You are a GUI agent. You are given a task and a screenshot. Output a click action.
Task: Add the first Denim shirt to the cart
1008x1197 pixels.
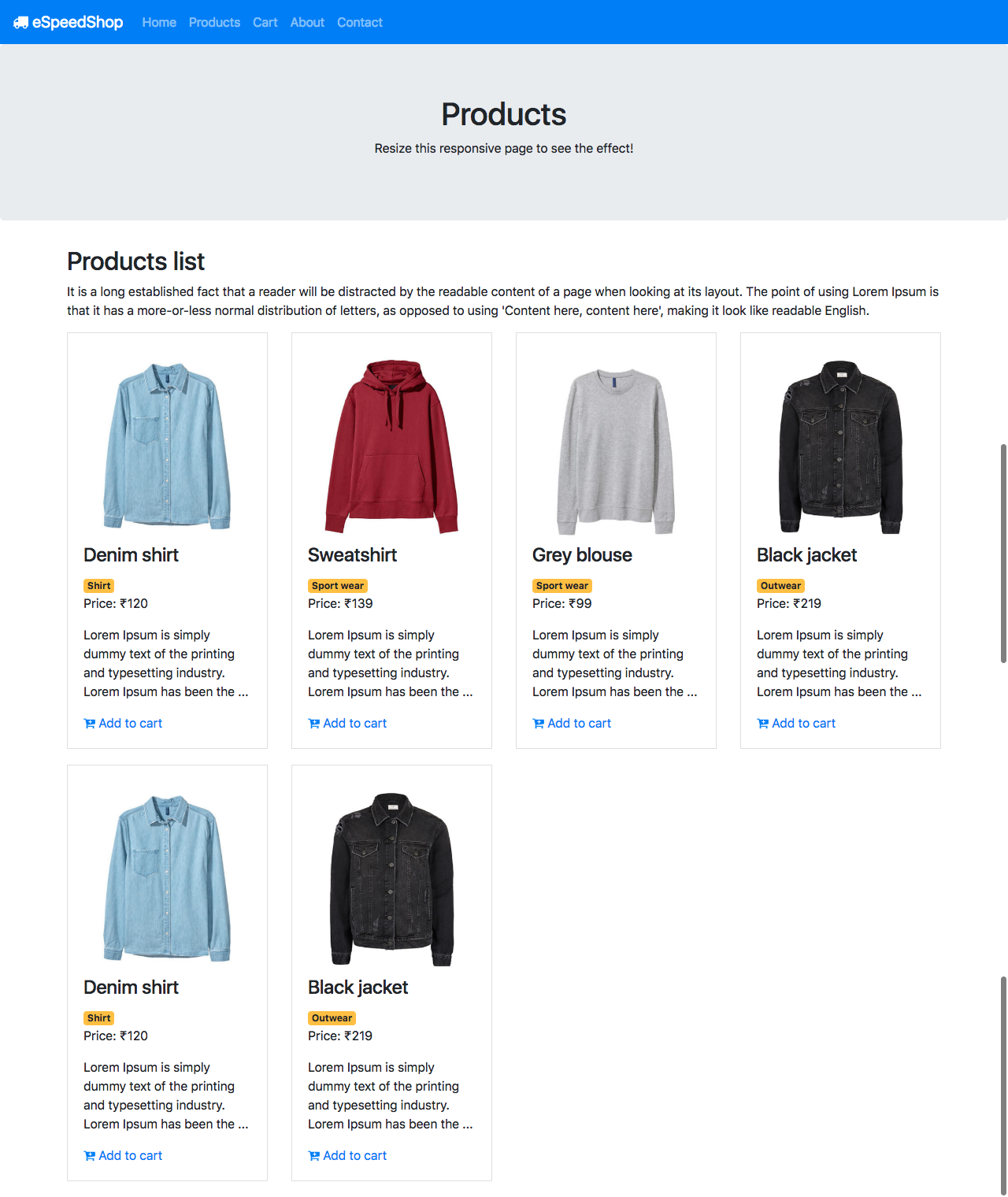123,723
